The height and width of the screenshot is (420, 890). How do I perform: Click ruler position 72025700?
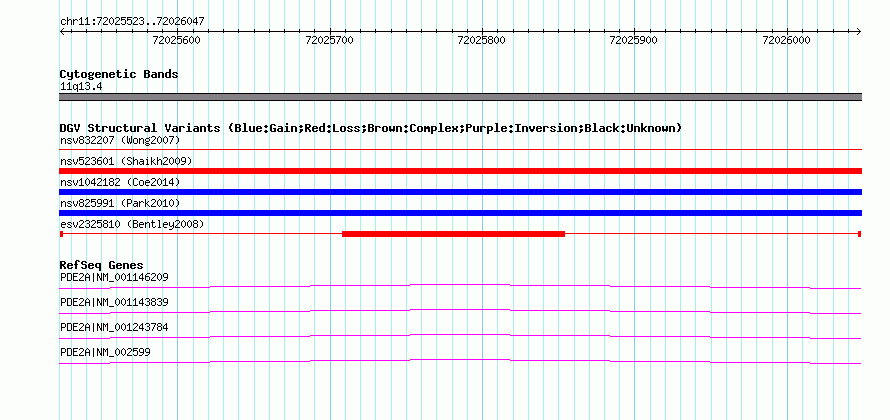click(329, 40)
